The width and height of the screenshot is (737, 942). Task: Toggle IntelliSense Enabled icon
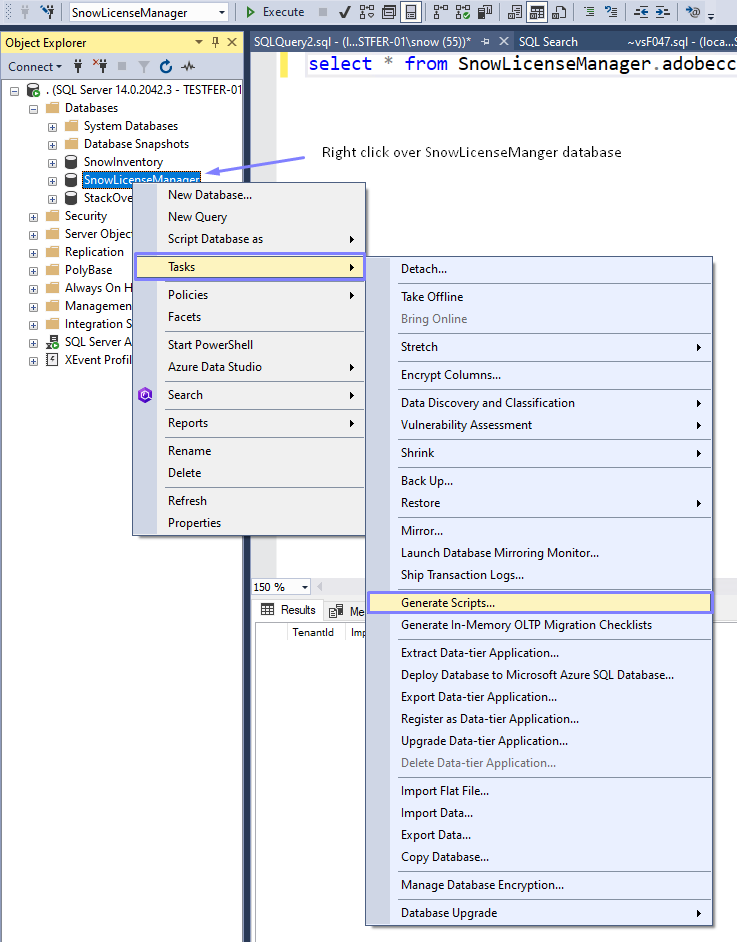(411, 12)
